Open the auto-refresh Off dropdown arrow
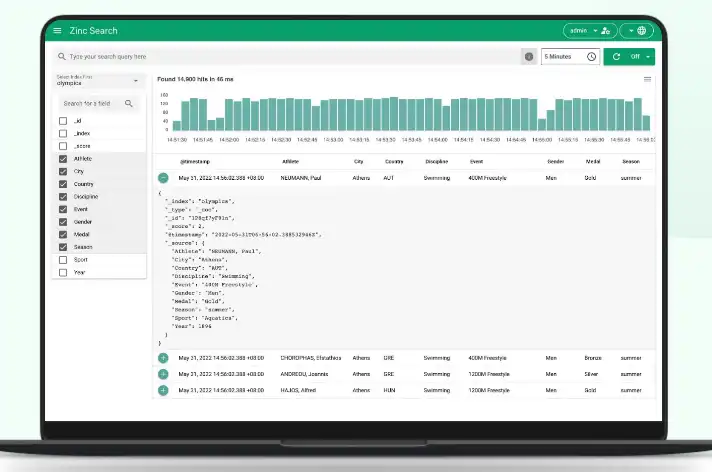This screenshot has width=712, height=472. coord(648,57)
